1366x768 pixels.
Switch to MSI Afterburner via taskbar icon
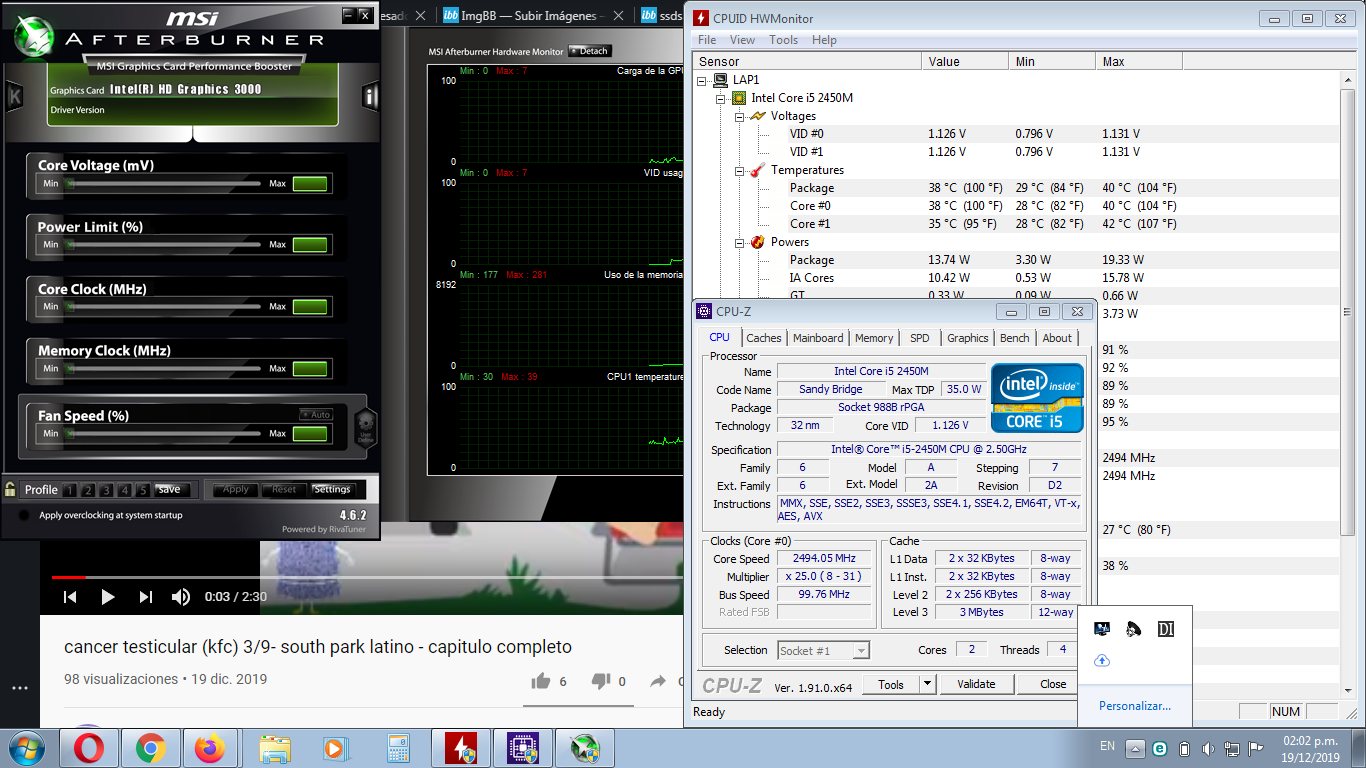point(584,748)
